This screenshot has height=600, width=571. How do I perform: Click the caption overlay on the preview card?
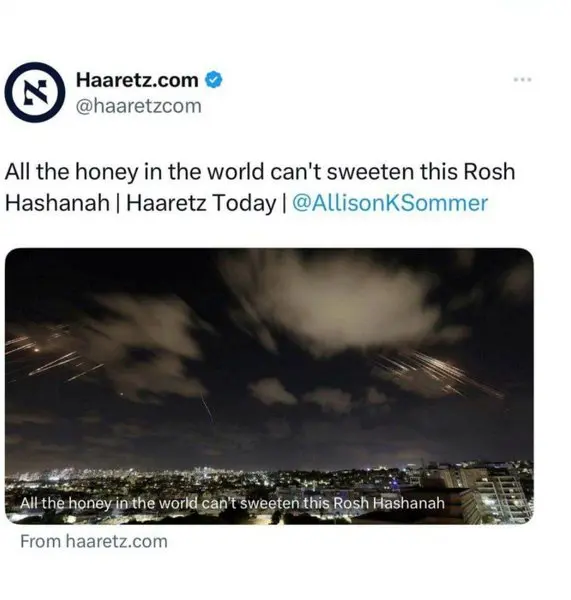[x=232, y=503]
